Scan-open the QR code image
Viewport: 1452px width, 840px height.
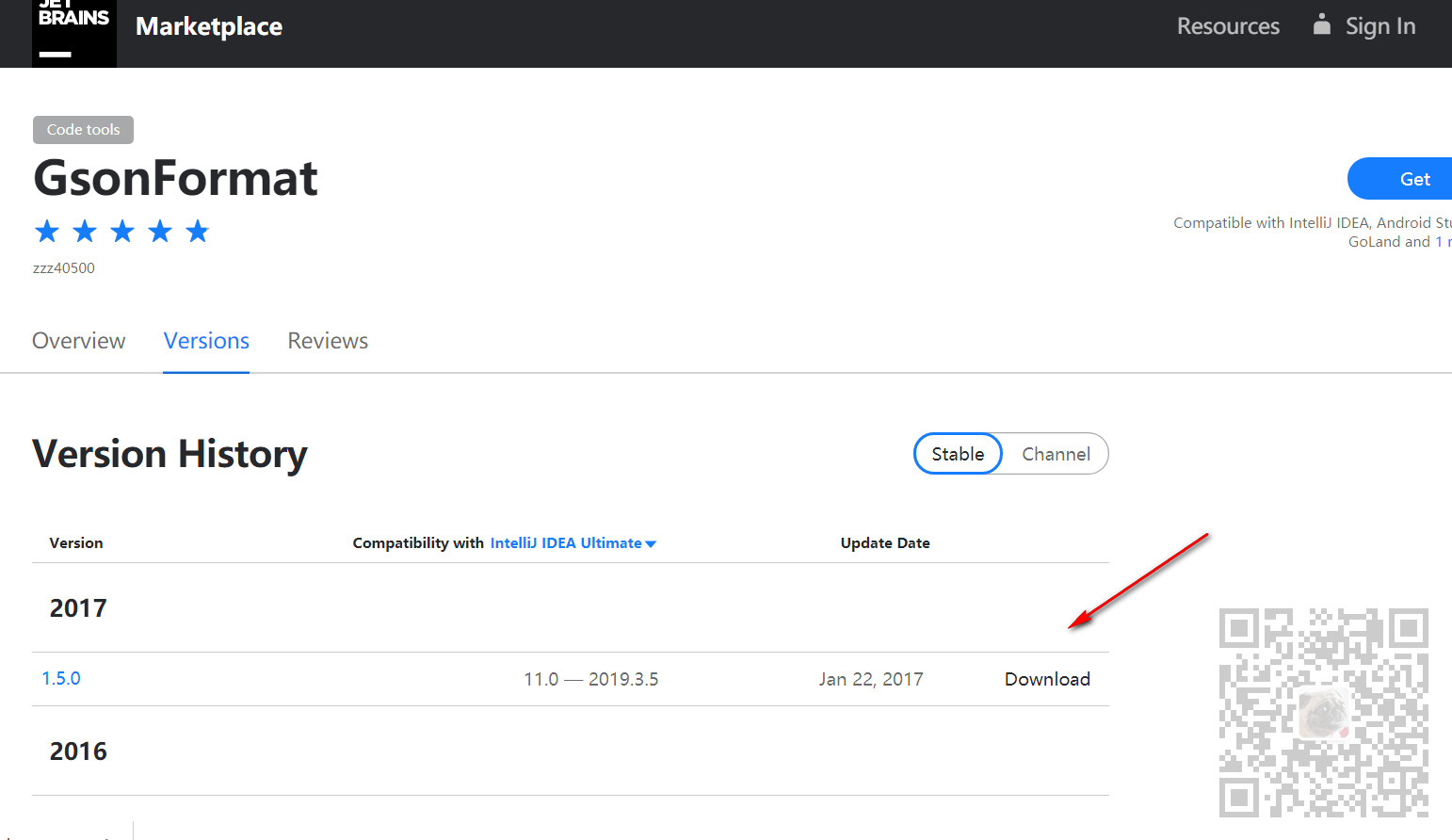(x=1324, y=713)
